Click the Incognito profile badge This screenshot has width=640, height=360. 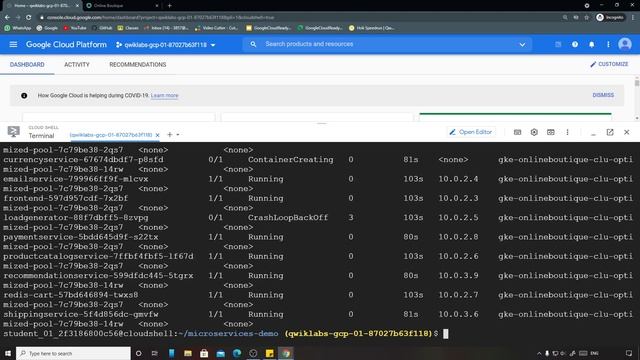coord(610,18)
